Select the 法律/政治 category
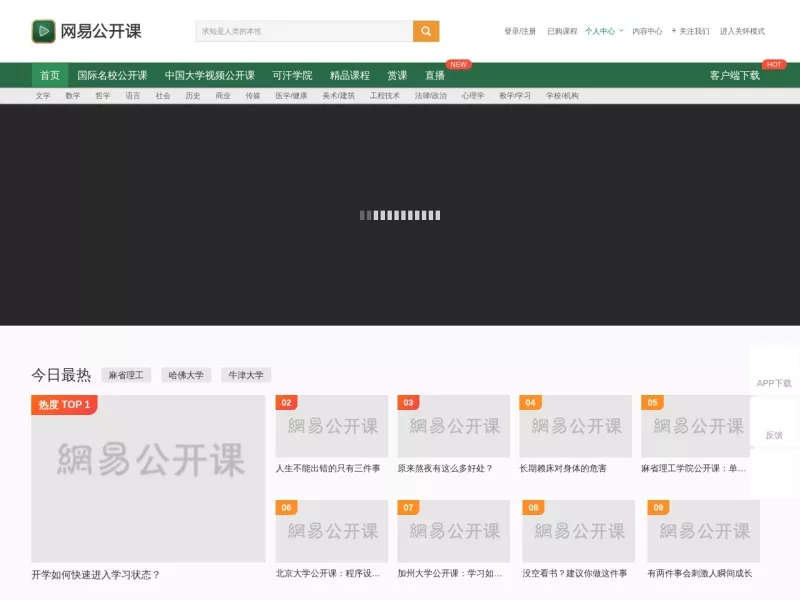The image size is (800, 600). (431, 96)
